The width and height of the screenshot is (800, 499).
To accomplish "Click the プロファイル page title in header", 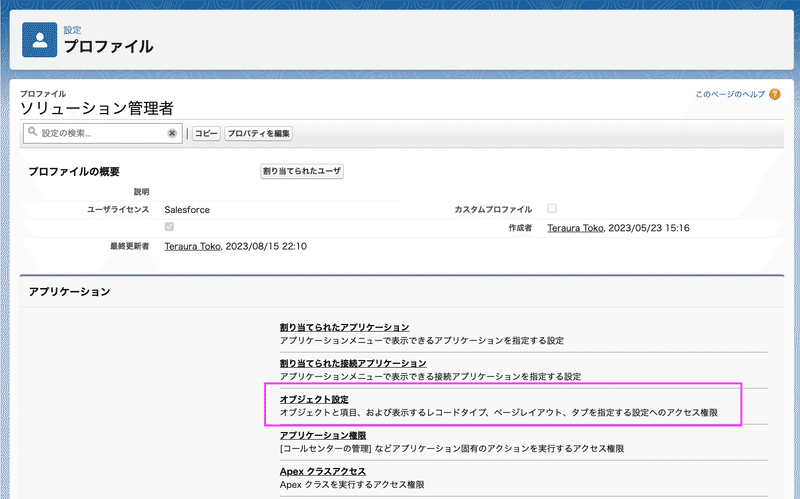I will tap(108, 46).
